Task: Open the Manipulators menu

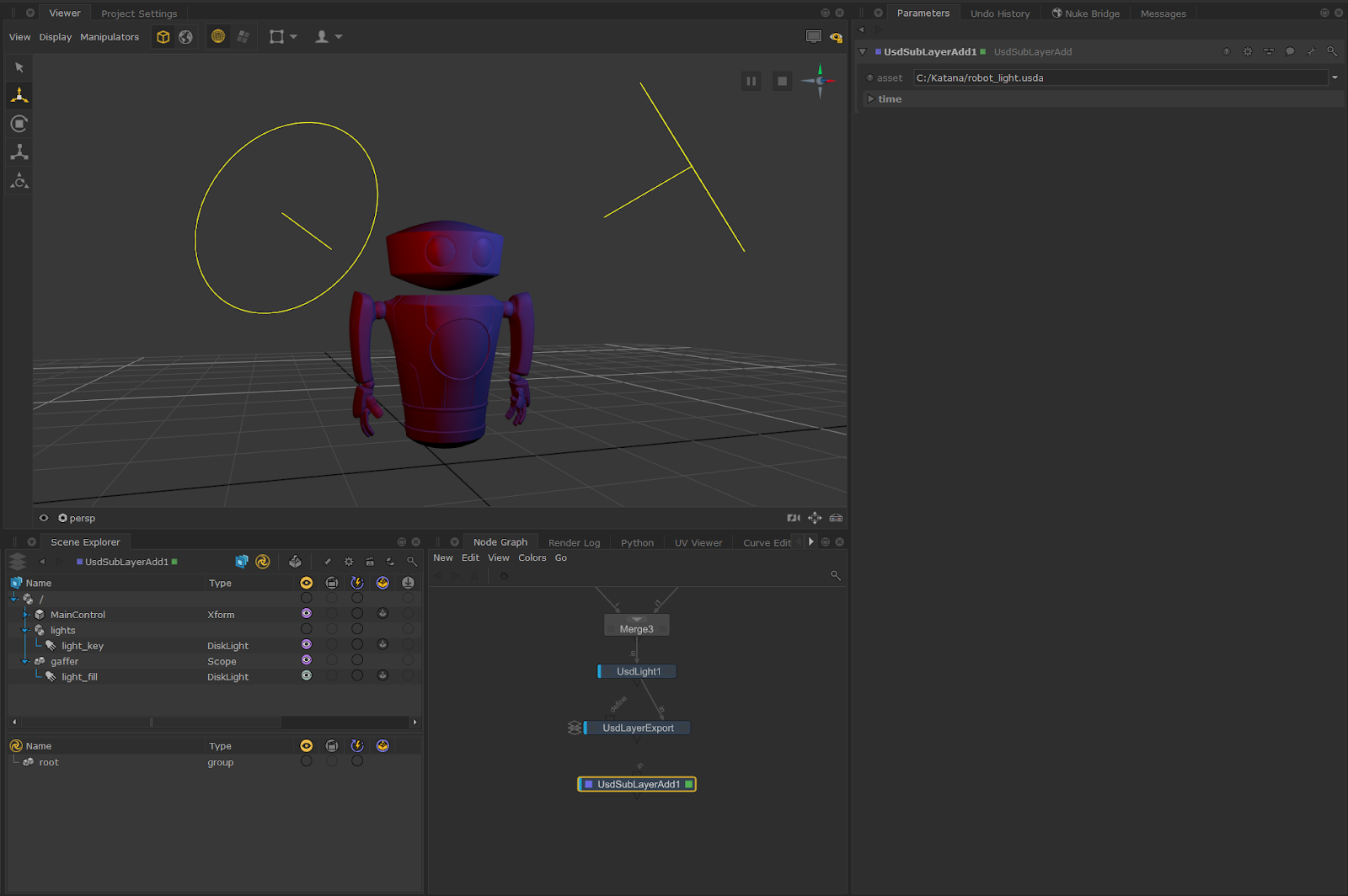Action: click(110, 37)
